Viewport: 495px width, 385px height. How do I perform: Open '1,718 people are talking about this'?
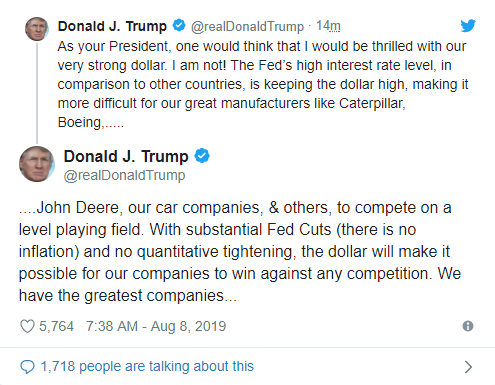click(x=147, y=366)
